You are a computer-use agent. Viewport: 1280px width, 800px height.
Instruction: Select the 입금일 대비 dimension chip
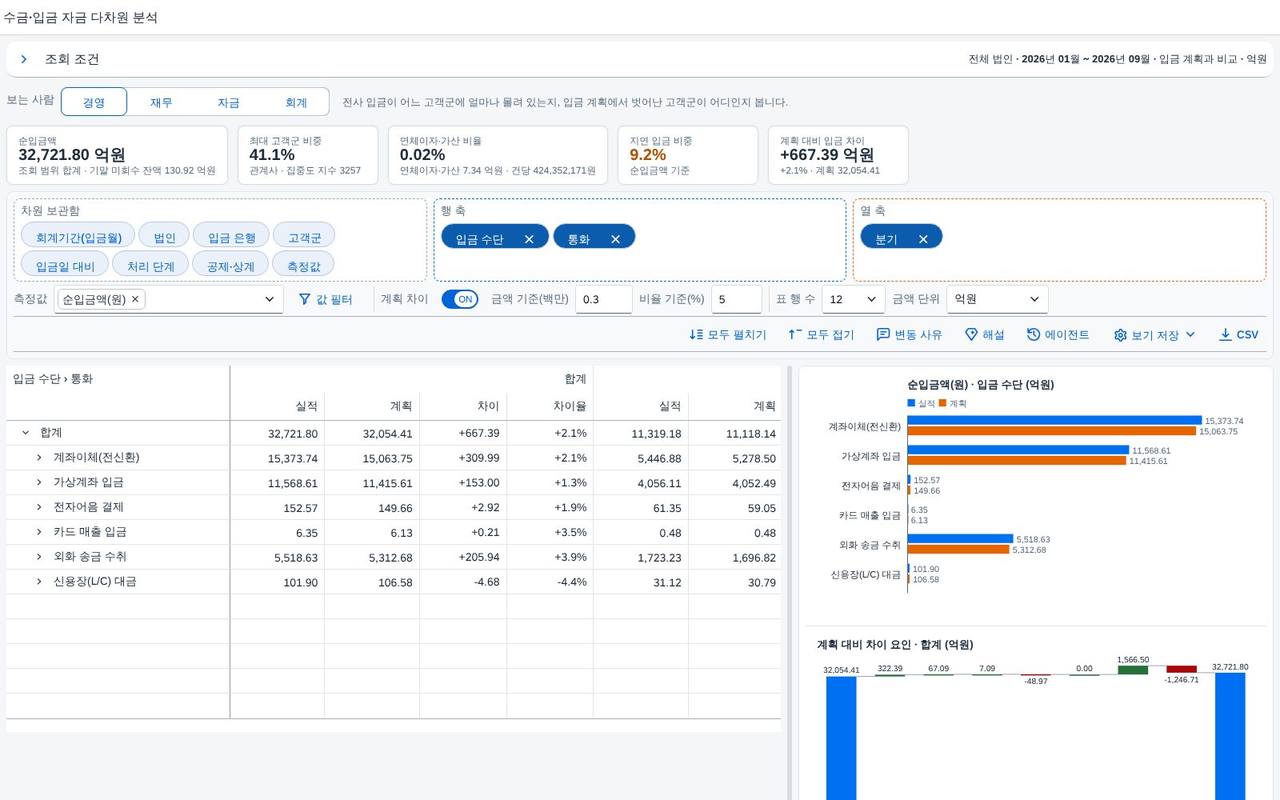(x=65, y=266)
